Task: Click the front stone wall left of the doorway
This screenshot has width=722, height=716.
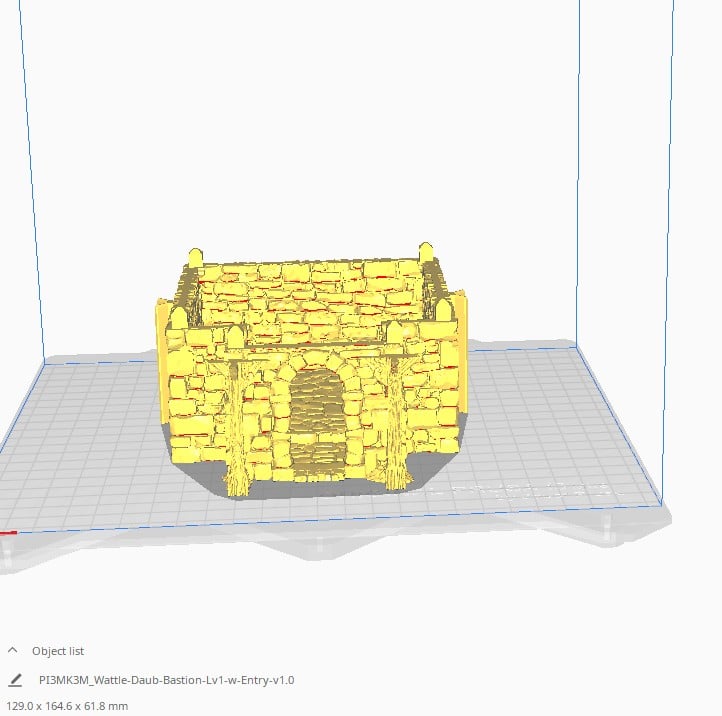Action: click(x=196, y=405)
